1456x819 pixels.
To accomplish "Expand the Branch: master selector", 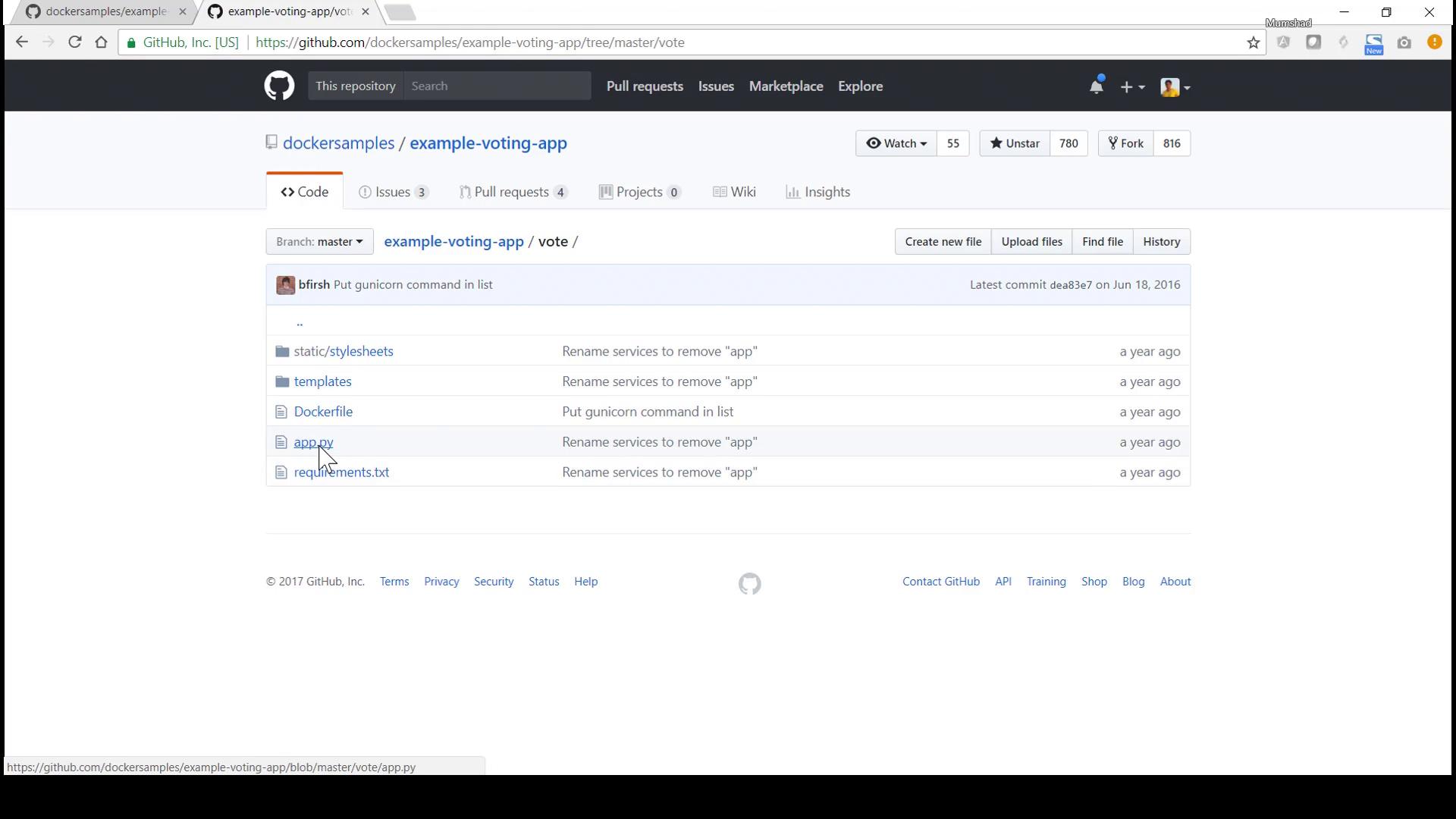I will coord(319,242).
